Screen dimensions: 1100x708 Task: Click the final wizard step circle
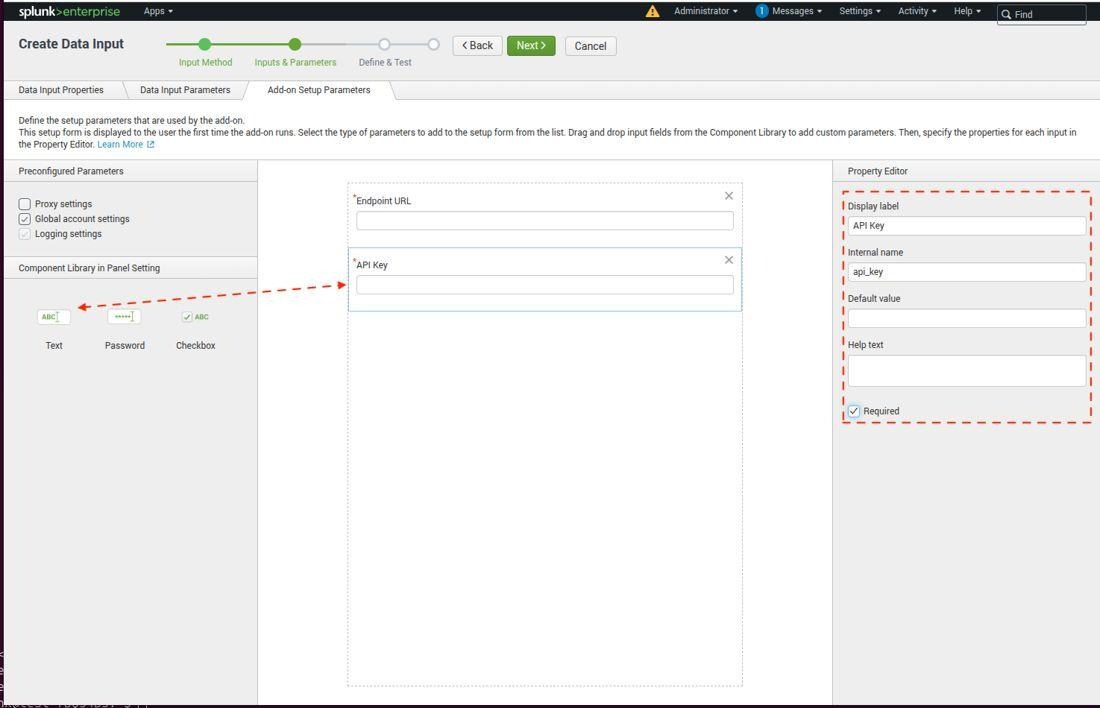[x=434, y=44]
